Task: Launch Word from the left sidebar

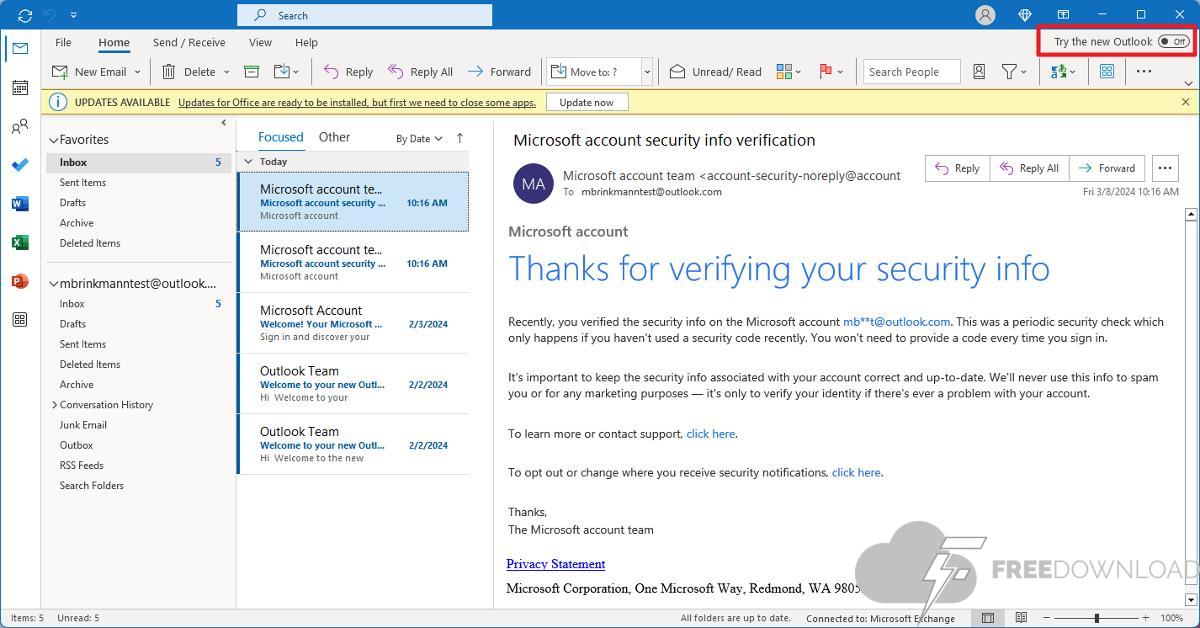Action: click(19, 204)
